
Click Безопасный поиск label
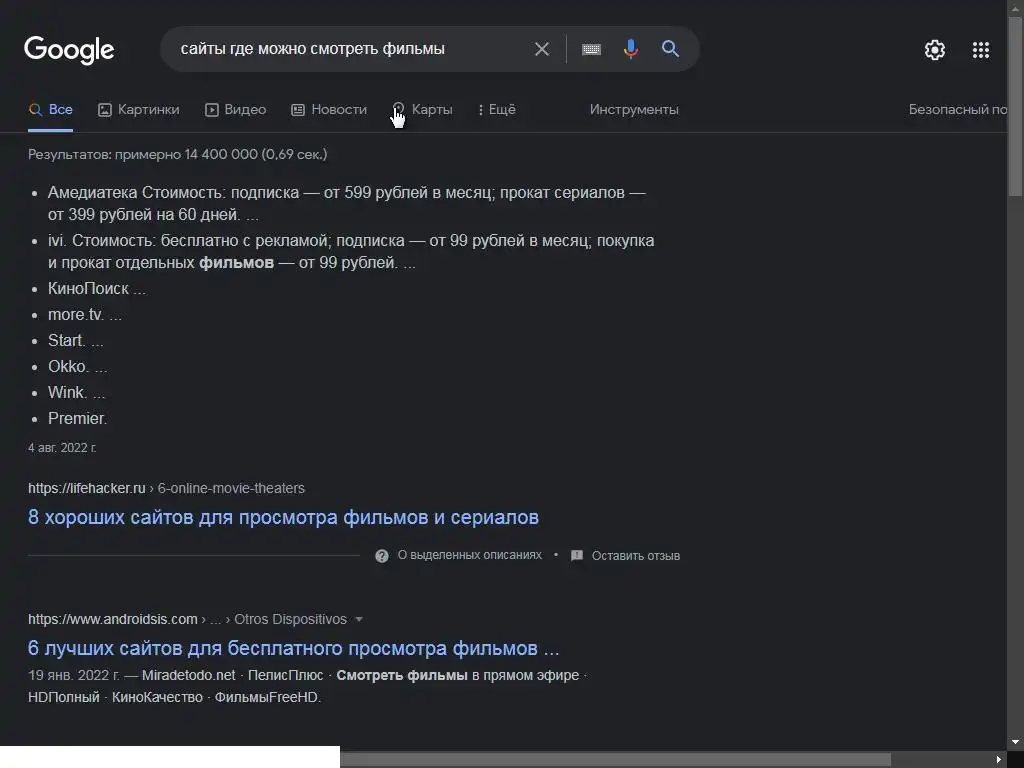(x=957, y=110)
